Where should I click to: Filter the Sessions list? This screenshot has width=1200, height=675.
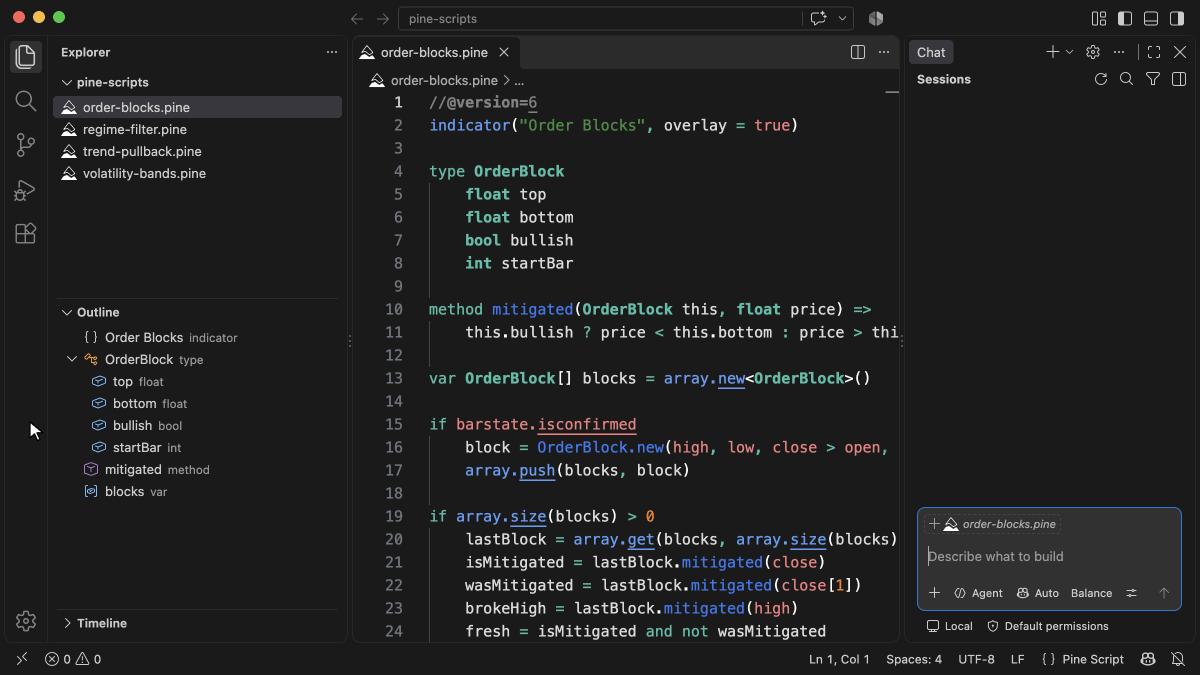point(1153,79)
